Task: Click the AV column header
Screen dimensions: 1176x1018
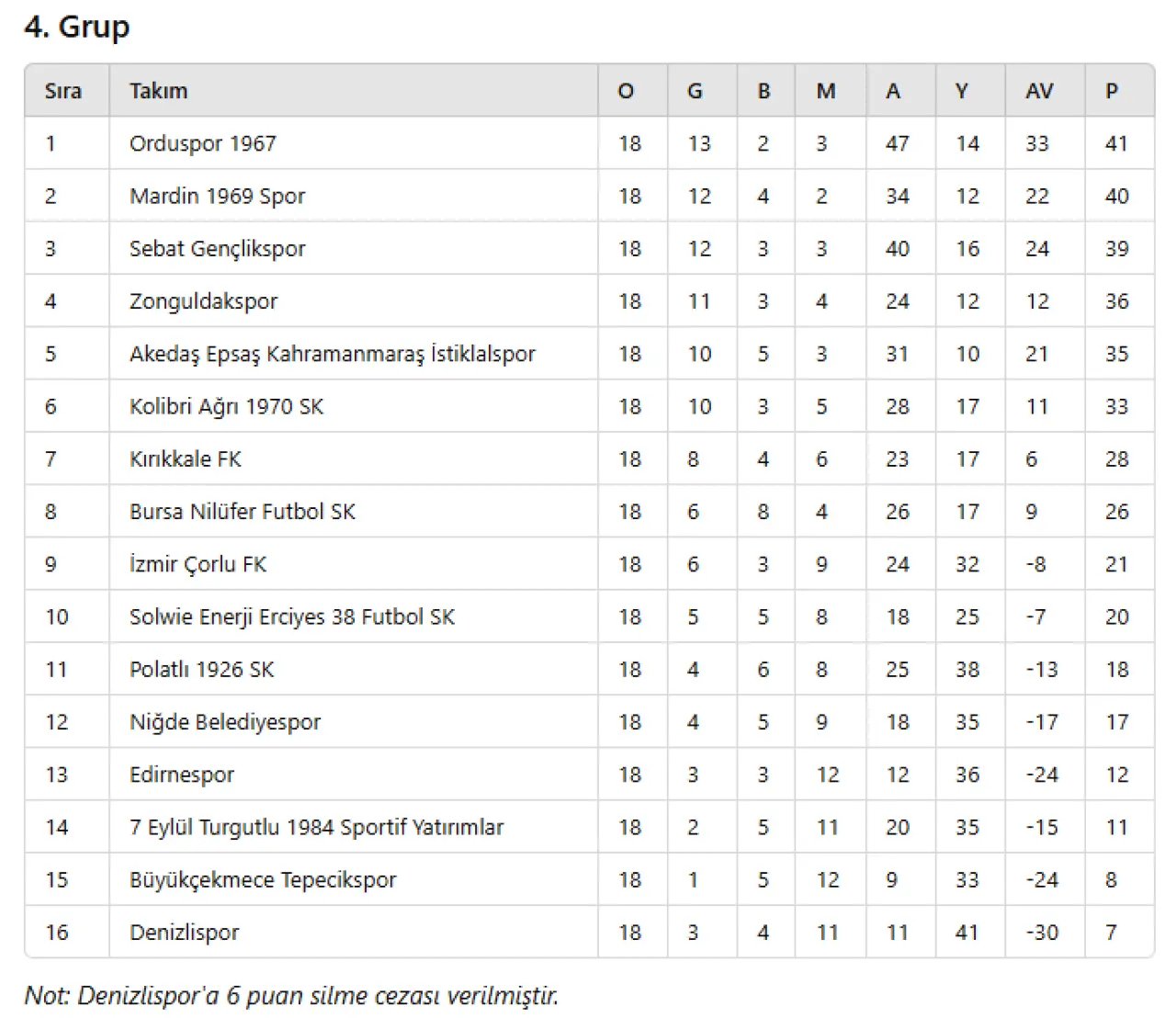Action: (x=1039, y=91)
